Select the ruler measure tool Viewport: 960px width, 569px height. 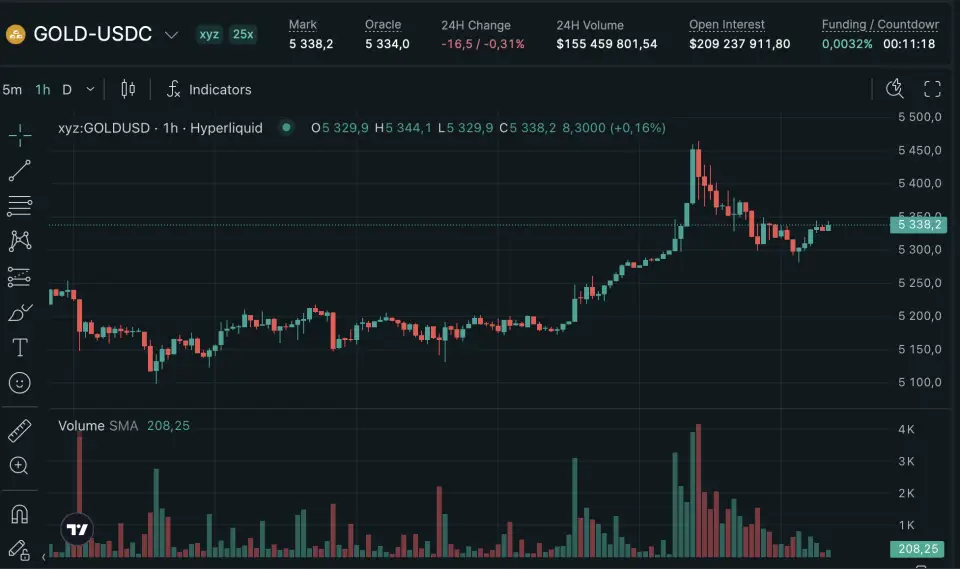tap(20, 431)
